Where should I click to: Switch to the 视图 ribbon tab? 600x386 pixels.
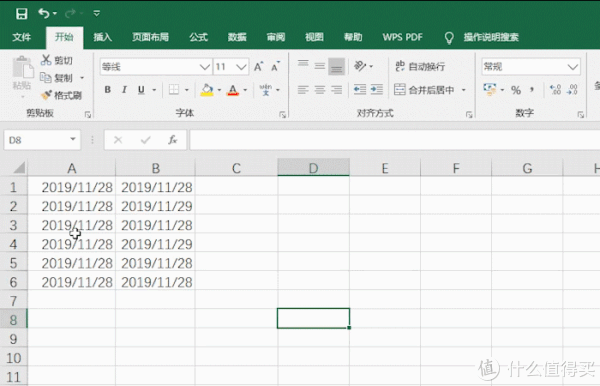click(314, 37)
